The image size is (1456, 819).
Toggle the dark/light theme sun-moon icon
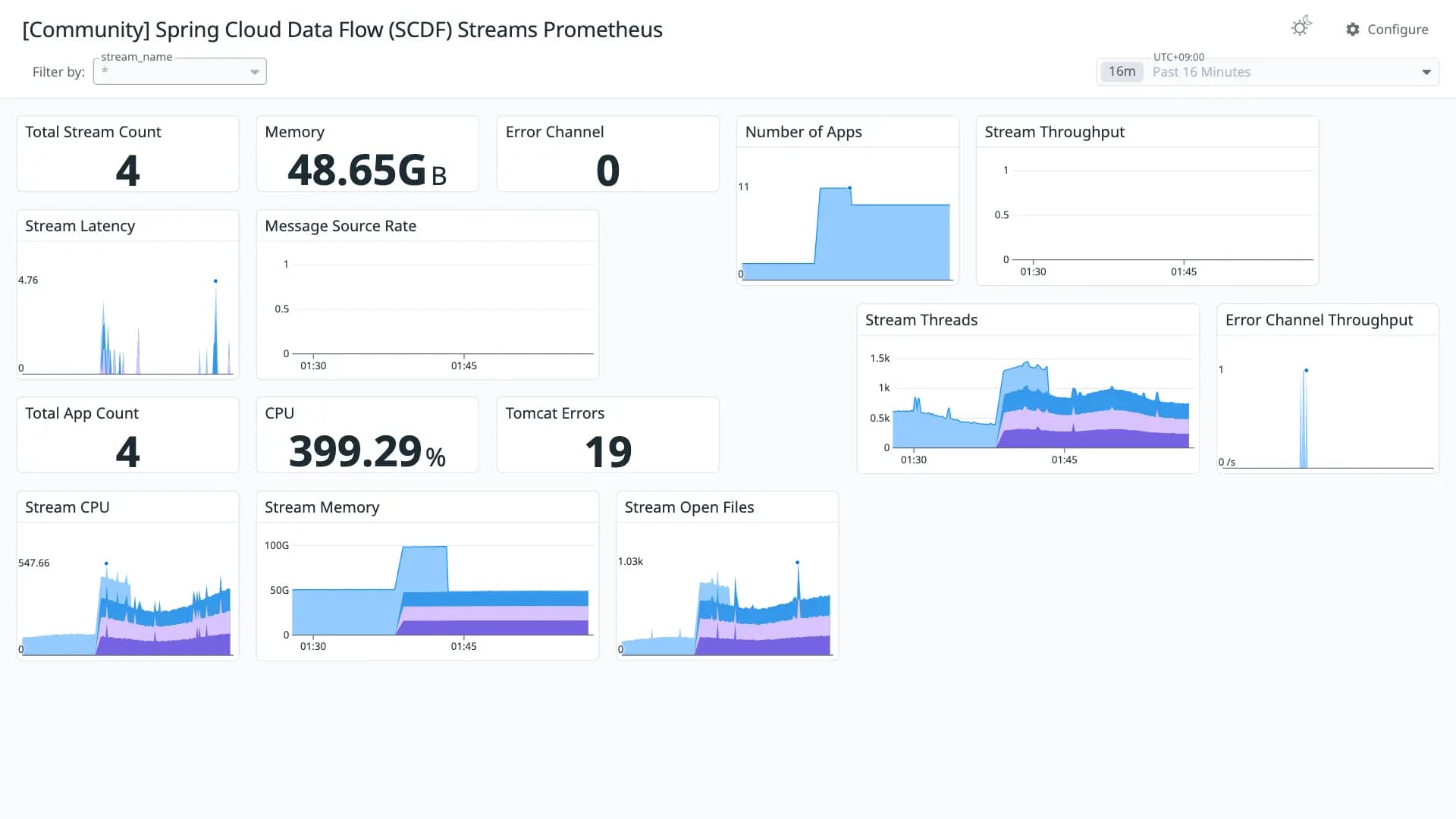1301,27
